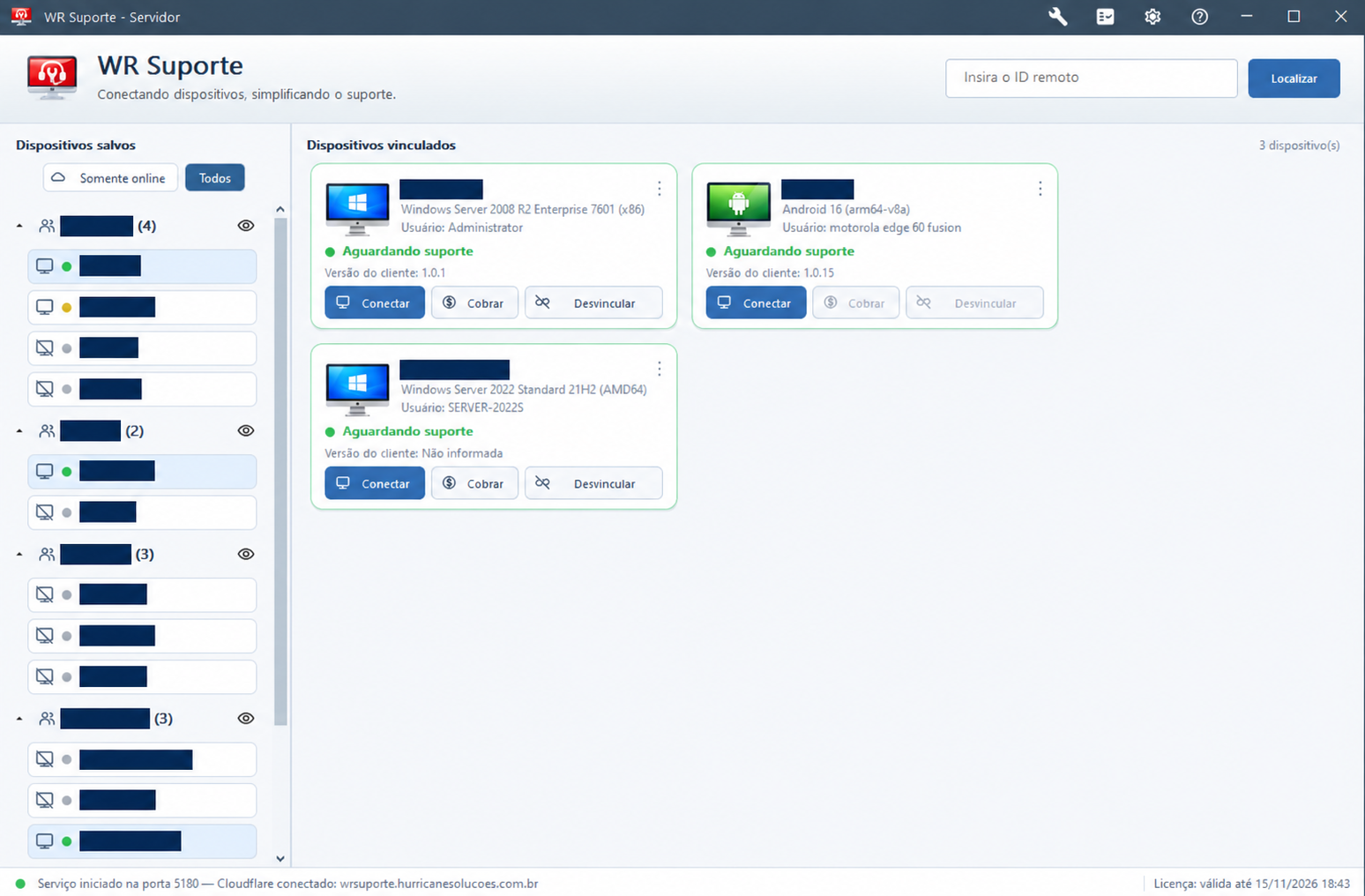This screenshot has width=1365, height=896.
Task: Toggle eye visibility for the first group (4)
Action: [x=246, y=226]
